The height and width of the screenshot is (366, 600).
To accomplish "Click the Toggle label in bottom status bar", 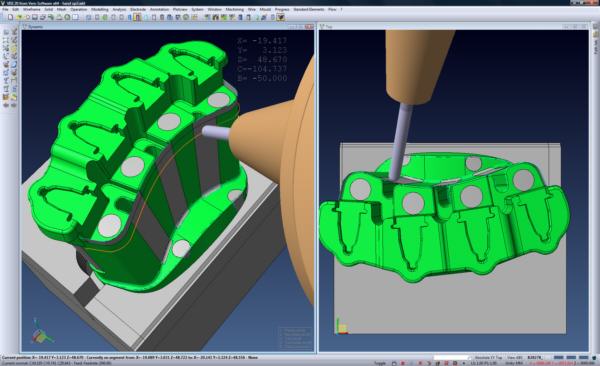I will pos(380,363).
